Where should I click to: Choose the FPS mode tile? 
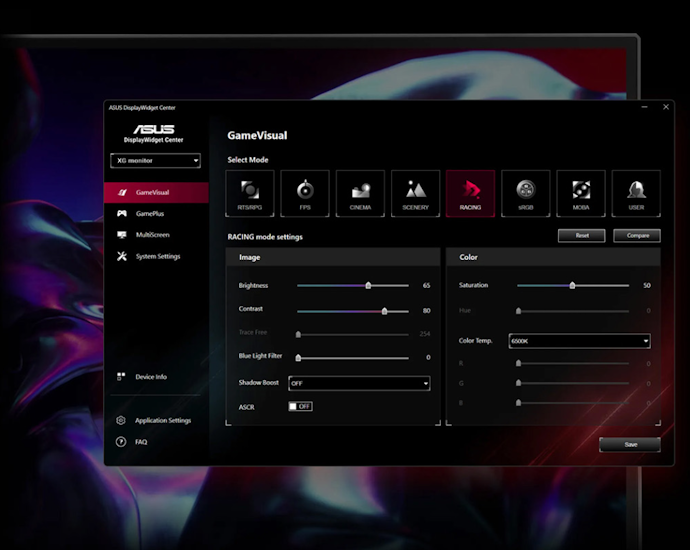[x=305, y=194]
